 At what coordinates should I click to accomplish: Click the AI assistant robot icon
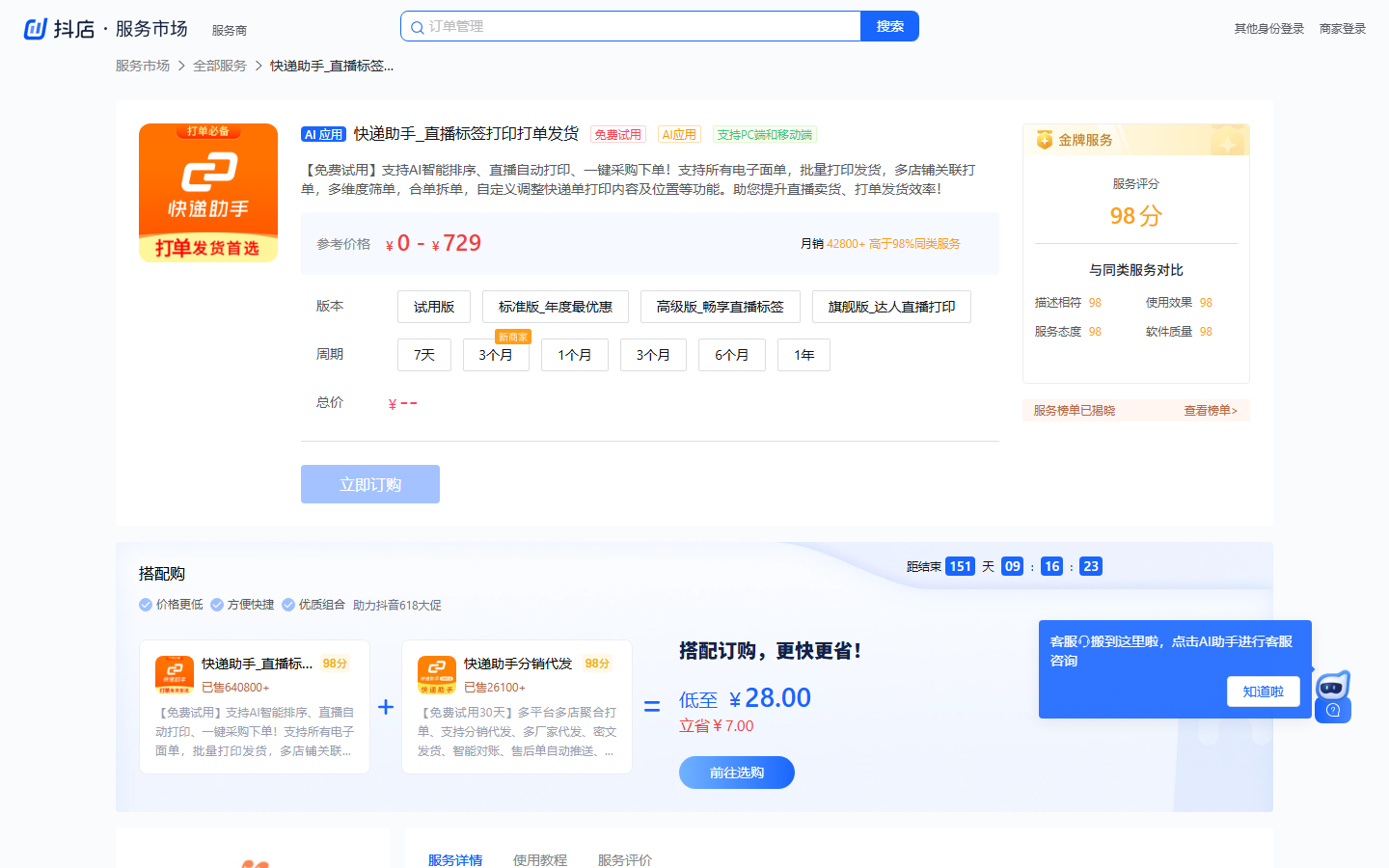coord(1333,695)
